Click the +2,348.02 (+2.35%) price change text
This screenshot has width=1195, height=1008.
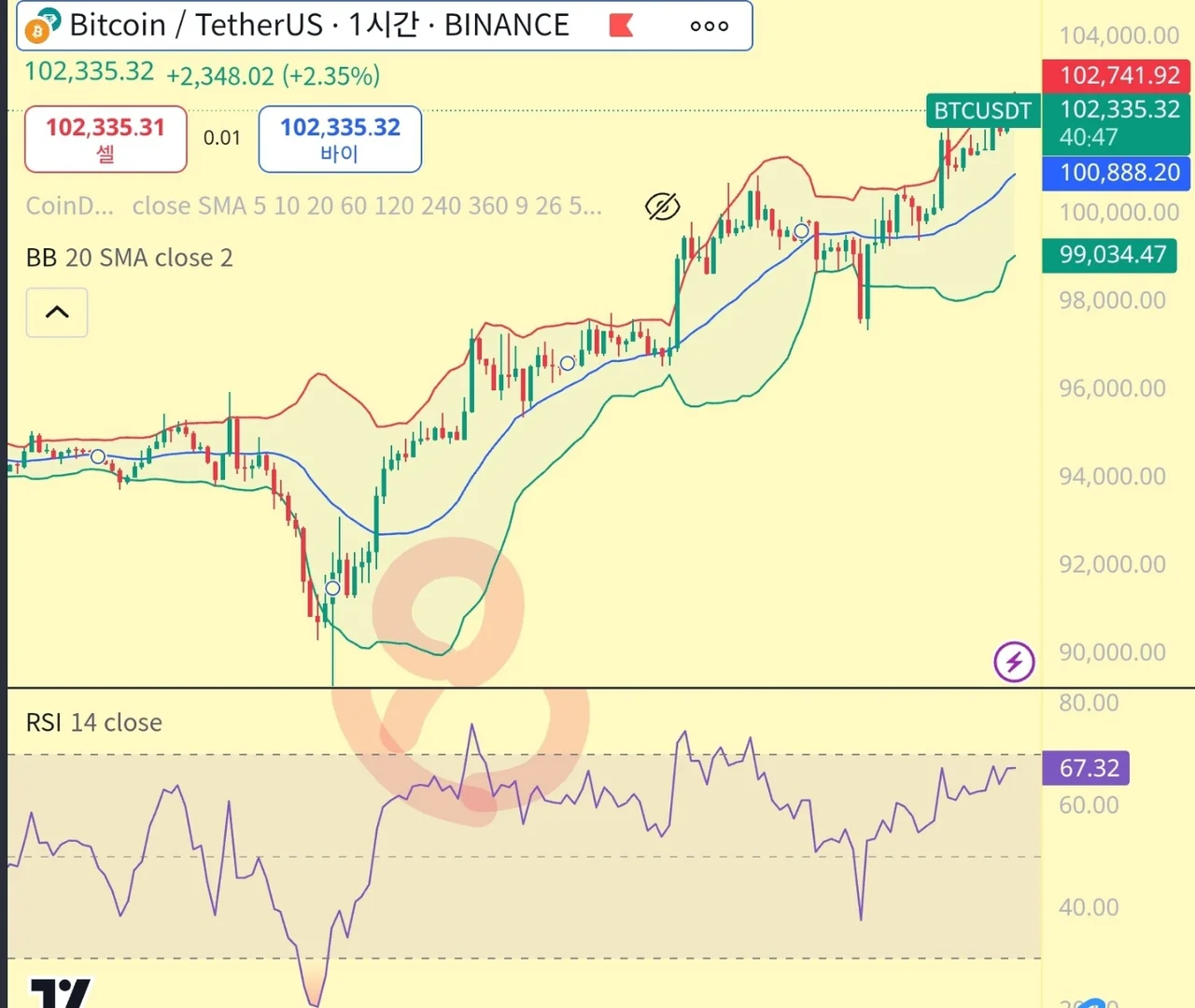(x=273, y=76)
